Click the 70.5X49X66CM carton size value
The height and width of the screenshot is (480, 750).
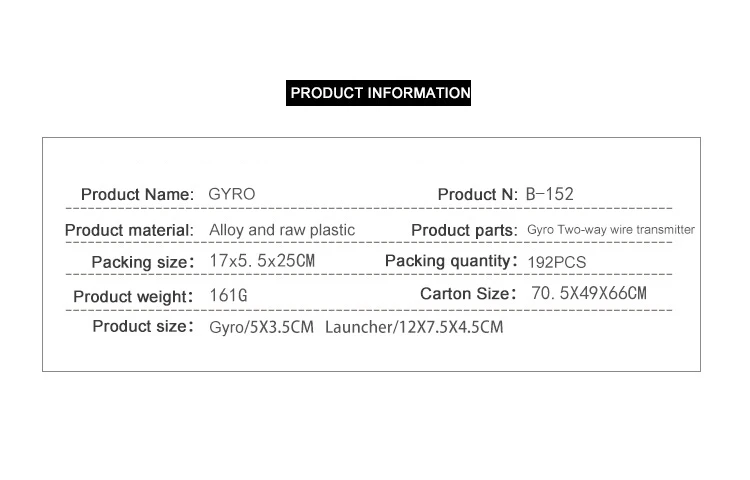(x=589, y=293)
